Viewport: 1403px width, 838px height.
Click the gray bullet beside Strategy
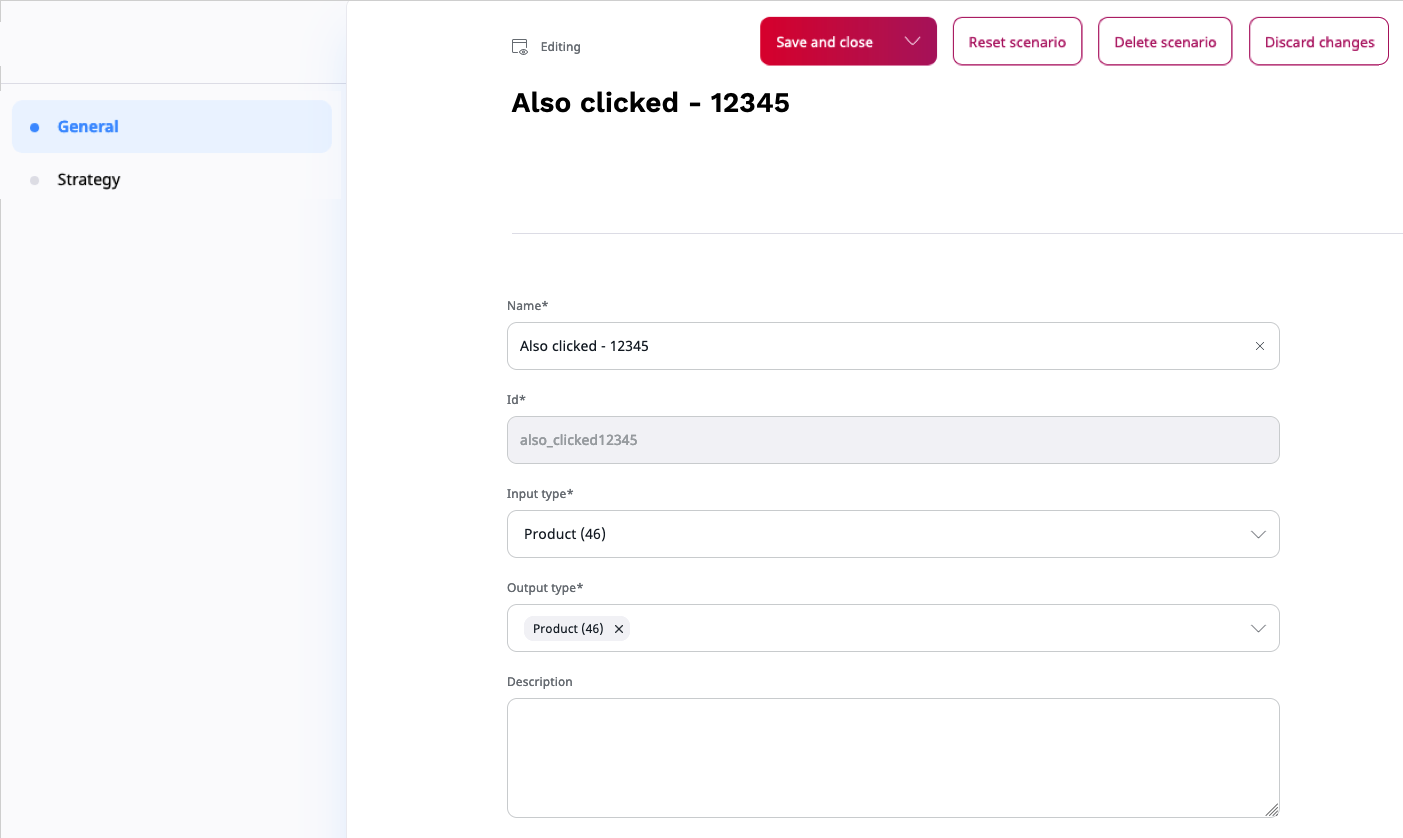(x=35, y=180)
